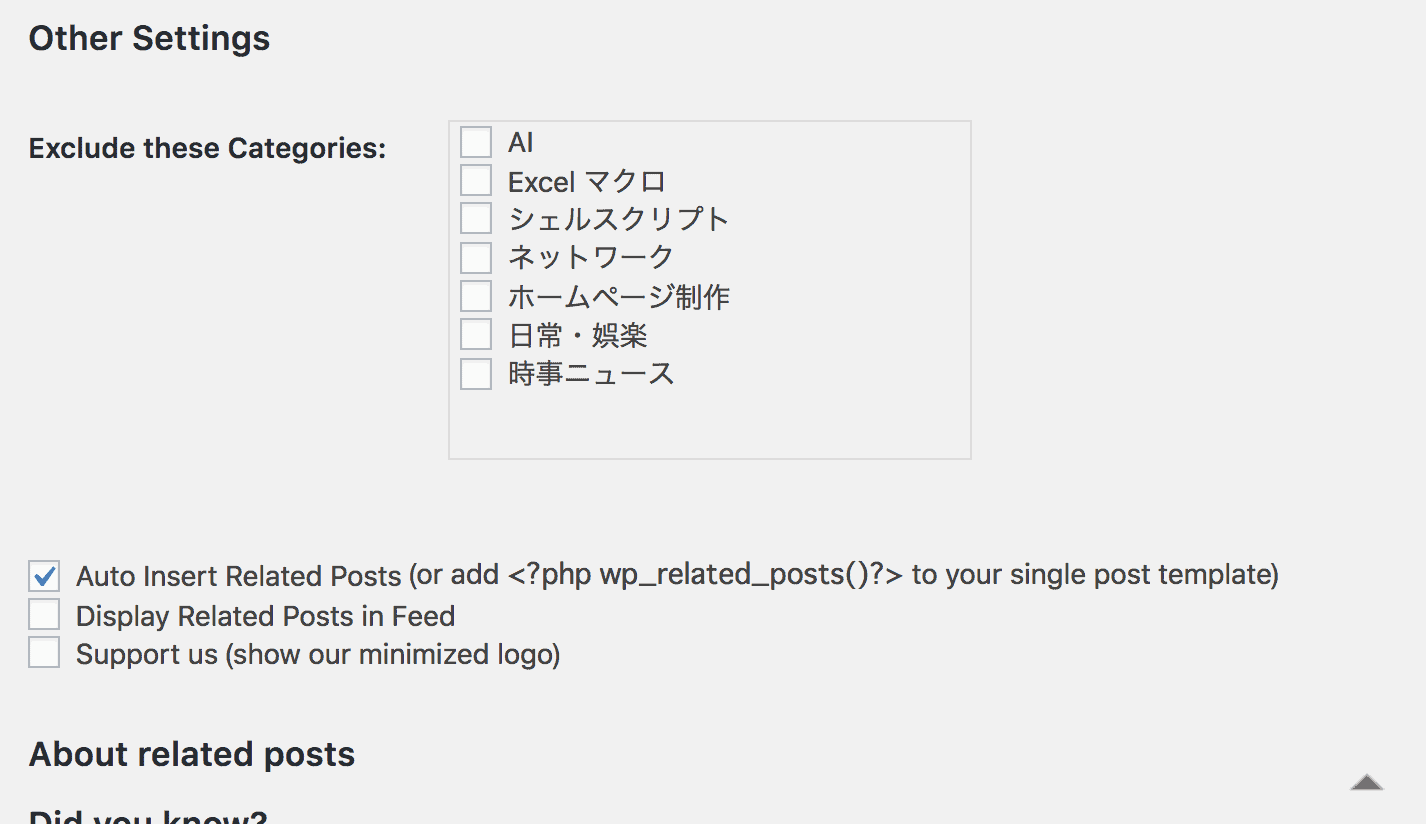Click the About related posts heading
This screenshot has height=824, width=1426.
(192, 754)
